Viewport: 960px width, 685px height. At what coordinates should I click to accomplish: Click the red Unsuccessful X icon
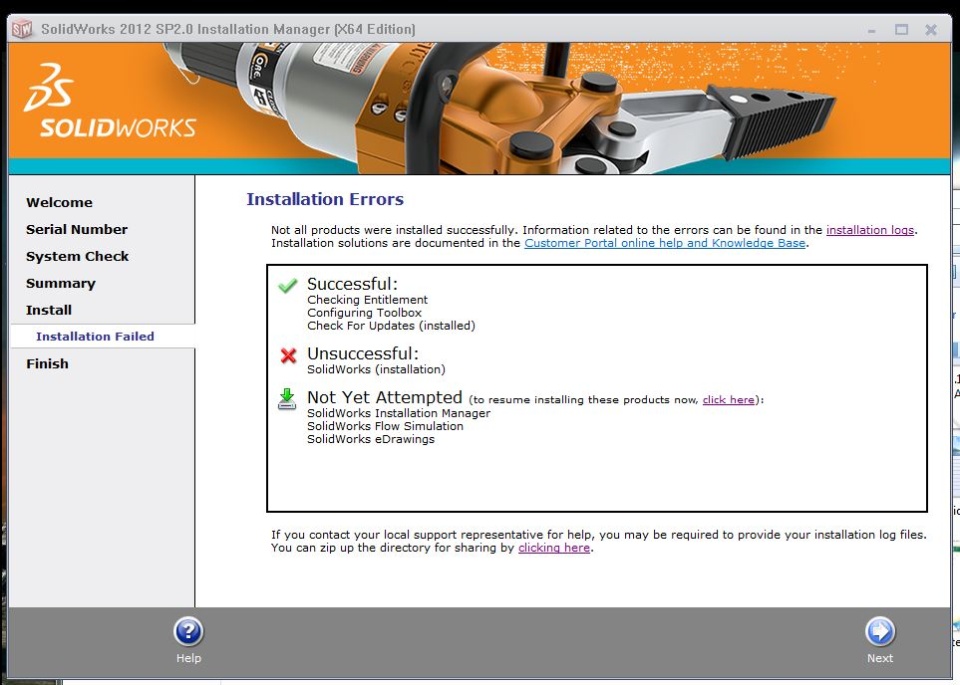click(288, 355)
